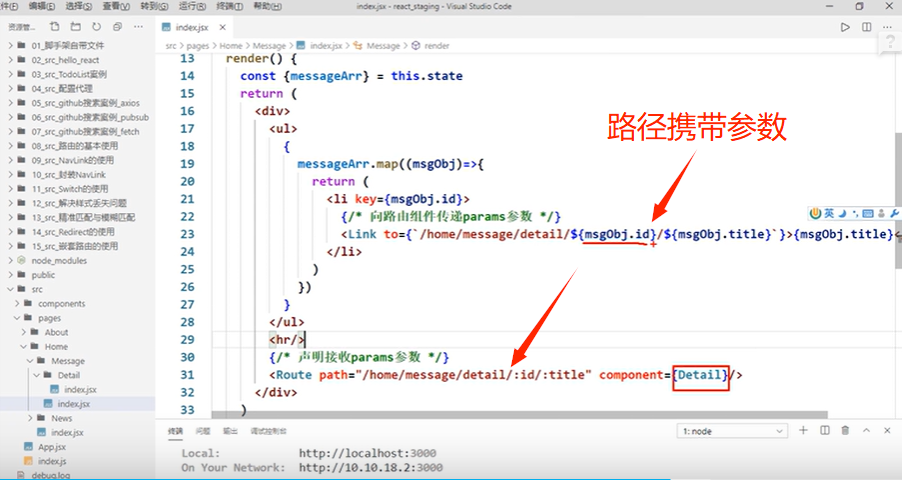
Task: Click the IME person icon
Action: pos(881,214)
